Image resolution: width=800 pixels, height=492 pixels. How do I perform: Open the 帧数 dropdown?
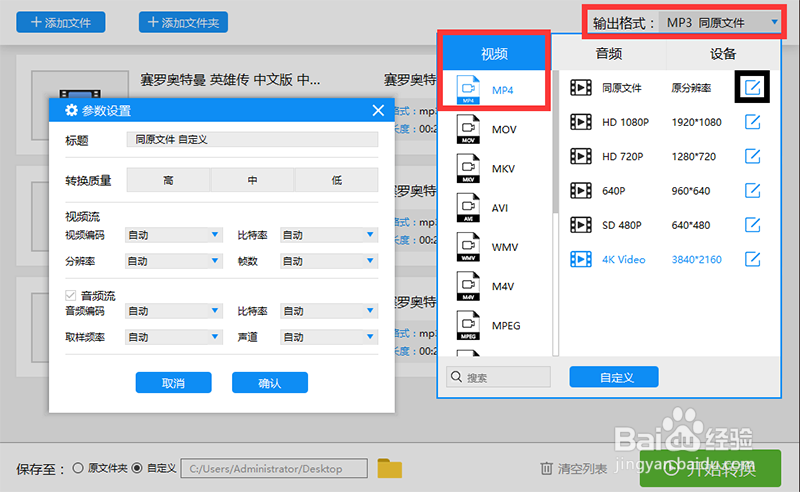coord(329,261)
